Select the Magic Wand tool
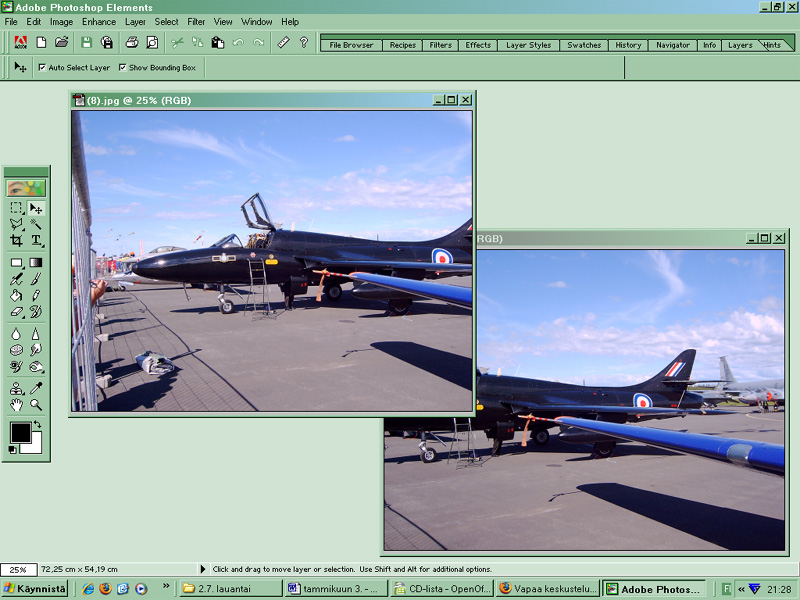The height and width of the screenshot is (600, 800). pyautogui.click(x=36, y=224)
